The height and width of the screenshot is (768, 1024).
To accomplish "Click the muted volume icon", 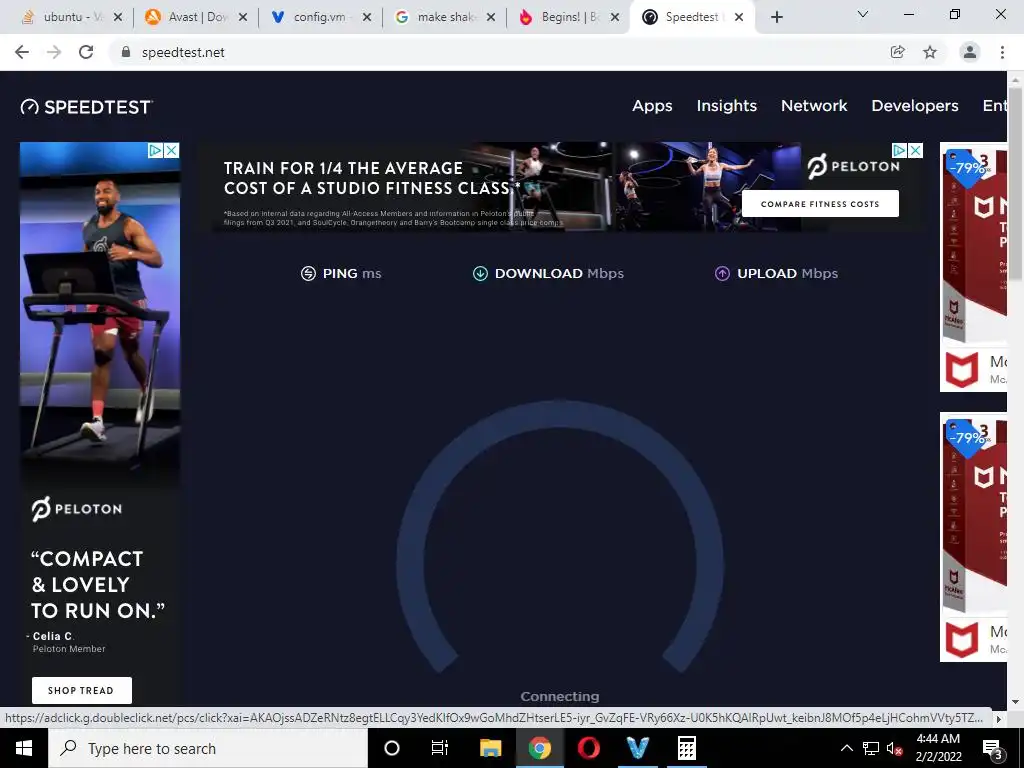I will (x=895, y=749).
